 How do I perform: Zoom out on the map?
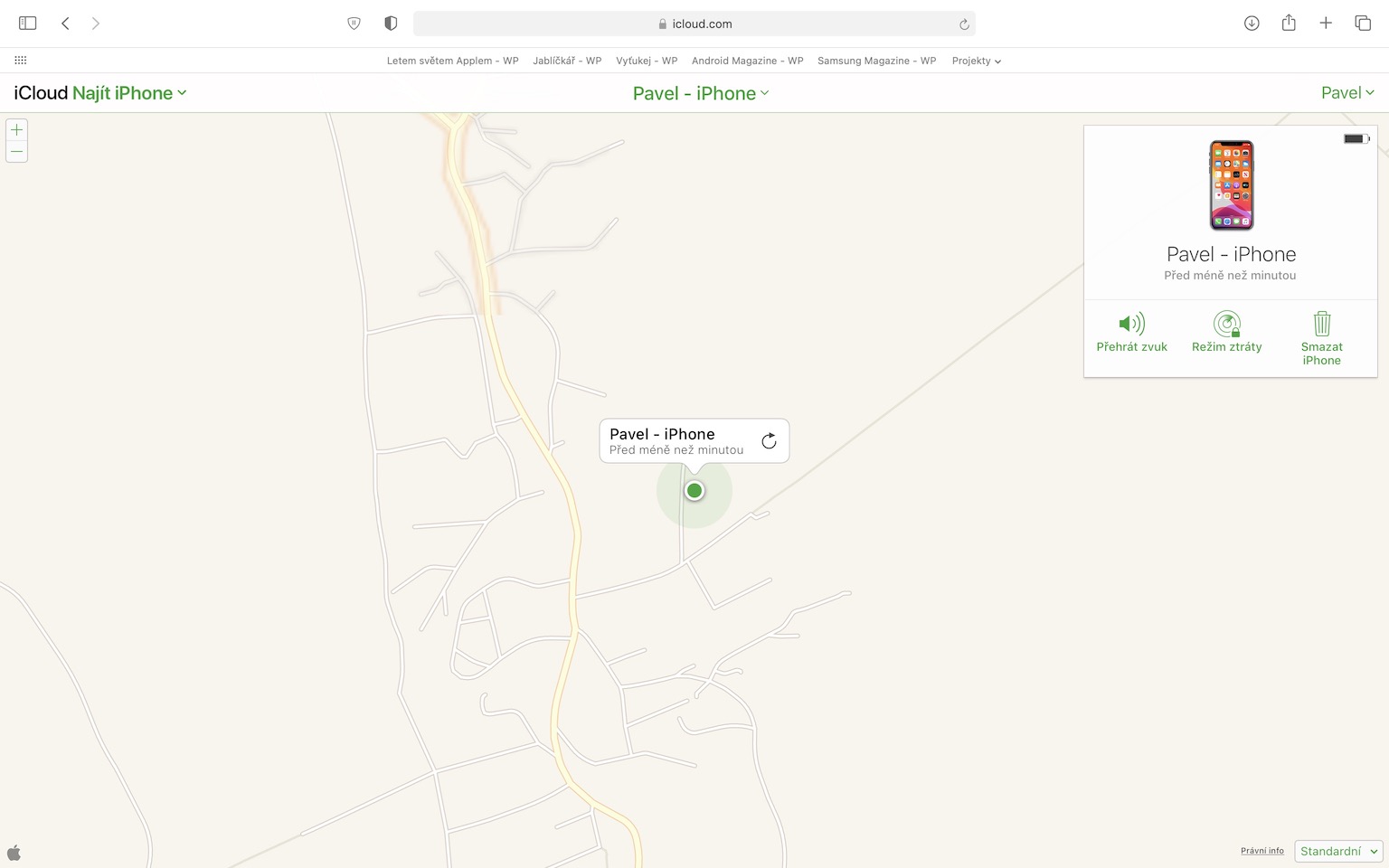coord(16,151)
